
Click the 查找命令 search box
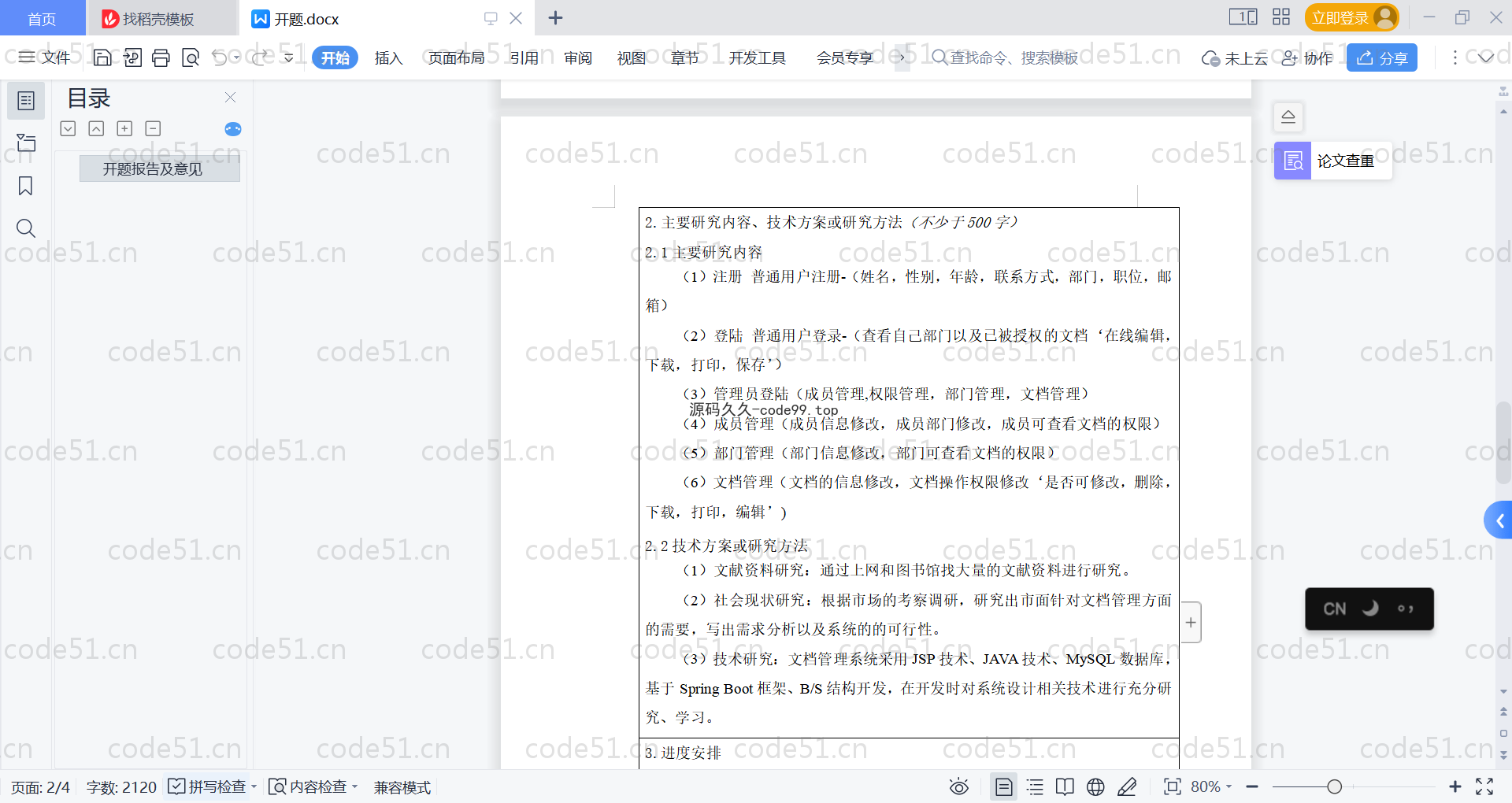pos(1004,57)
